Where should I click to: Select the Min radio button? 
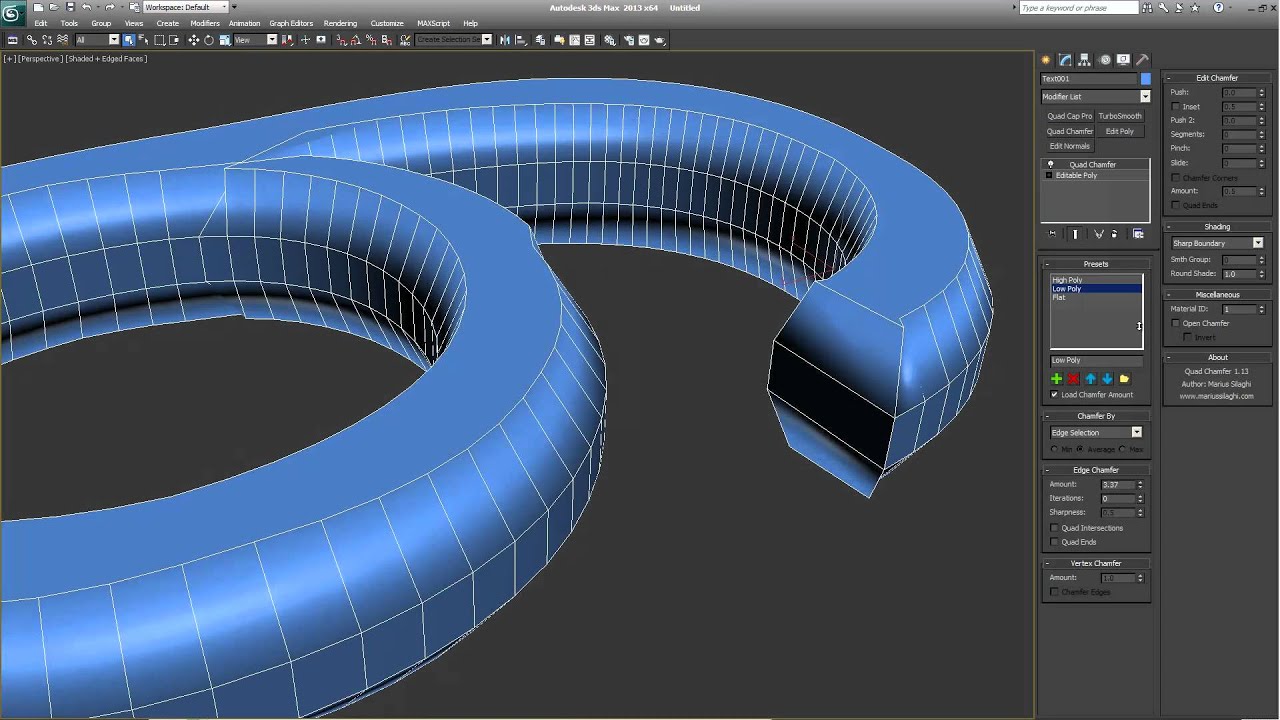point(1054,449)
